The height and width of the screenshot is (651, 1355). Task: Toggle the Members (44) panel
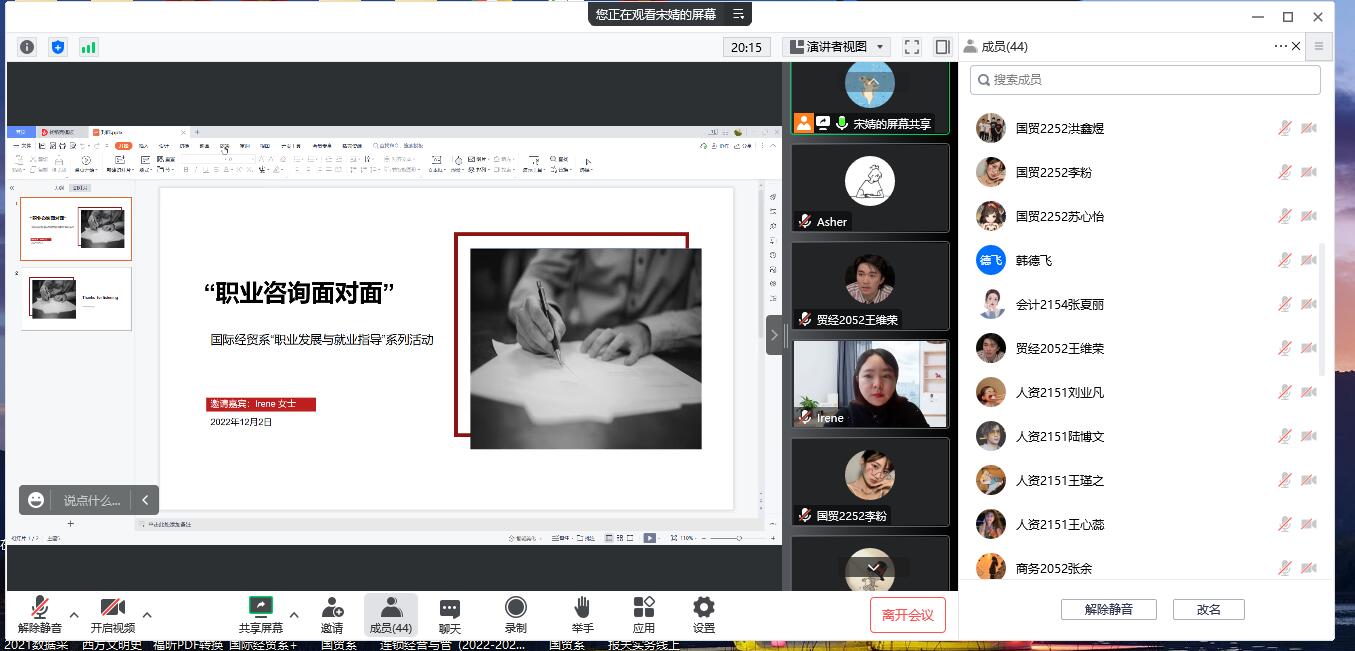(x=390, y=615)
